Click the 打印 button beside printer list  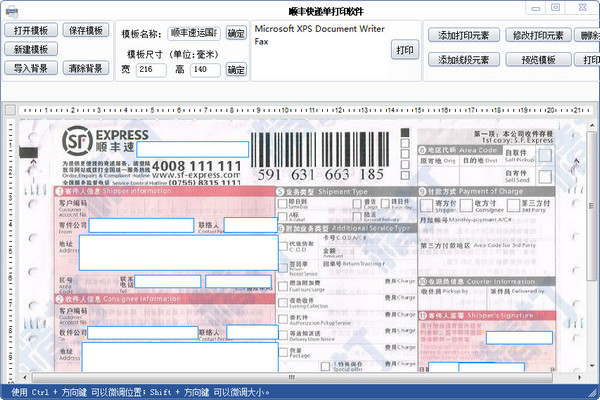(405, 50)
